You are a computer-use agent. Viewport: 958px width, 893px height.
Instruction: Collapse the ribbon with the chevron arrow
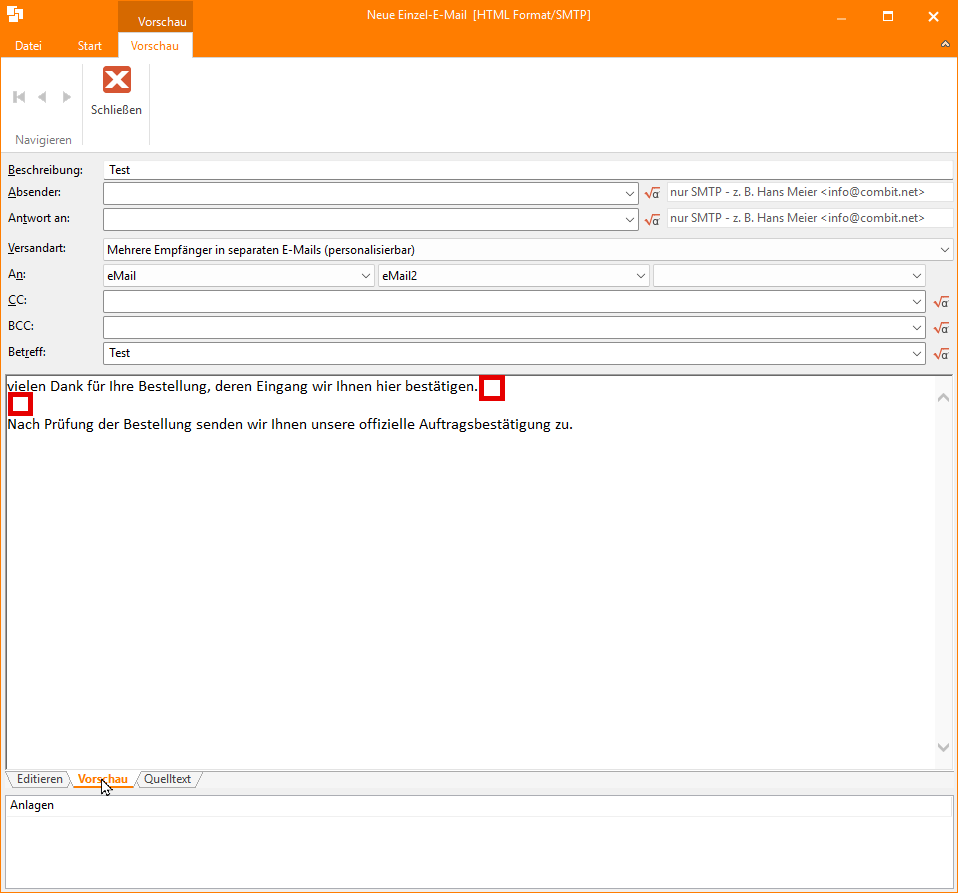point(945,45)
